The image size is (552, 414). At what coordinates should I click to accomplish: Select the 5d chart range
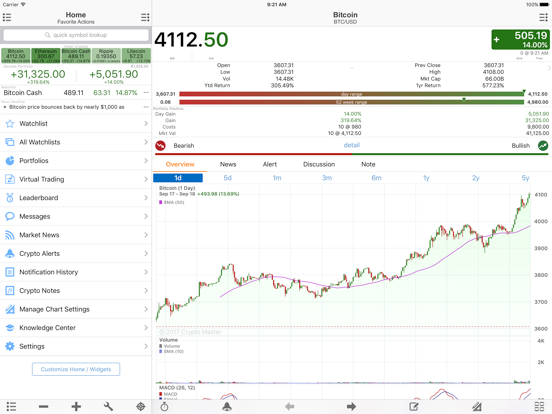(227, 178)
